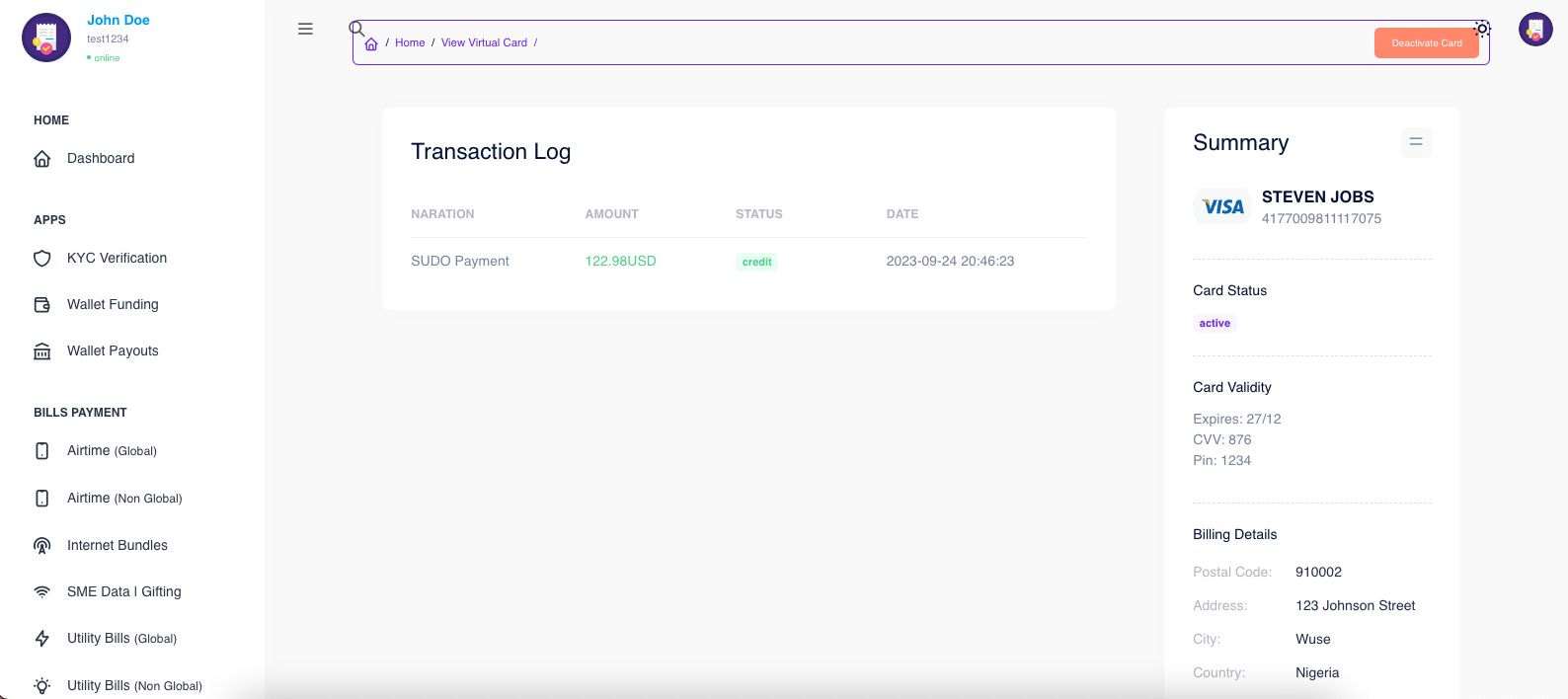Click the Wallet Funding wallet icon
This screenshot has width=1568, height=699.
tap(41, 305)
